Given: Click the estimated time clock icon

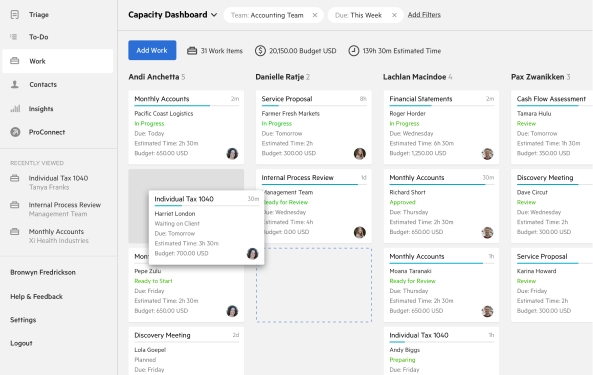Looking at the screenshot, I should [354, 51].
